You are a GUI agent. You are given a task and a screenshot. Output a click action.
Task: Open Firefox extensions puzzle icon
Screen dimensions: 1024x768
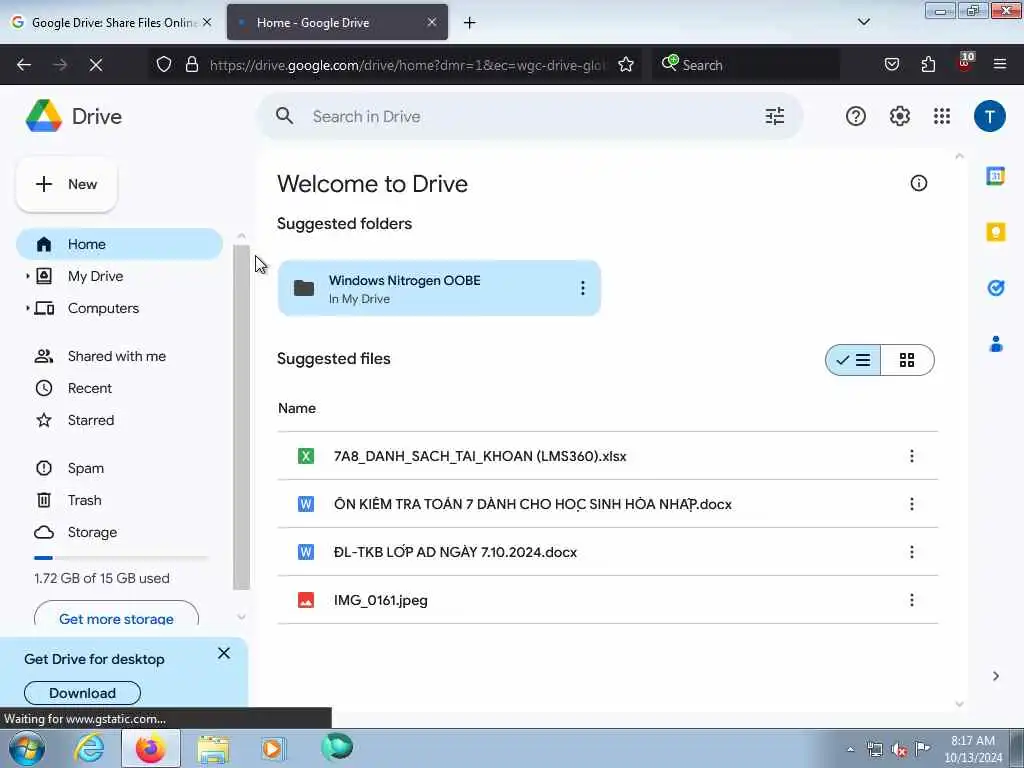point(928,65)
